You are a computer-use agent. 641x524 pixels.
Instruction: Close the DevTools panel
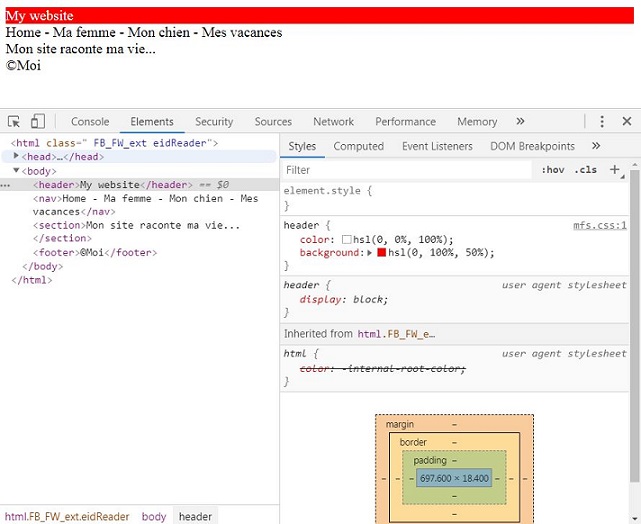[x=626, y=122]
